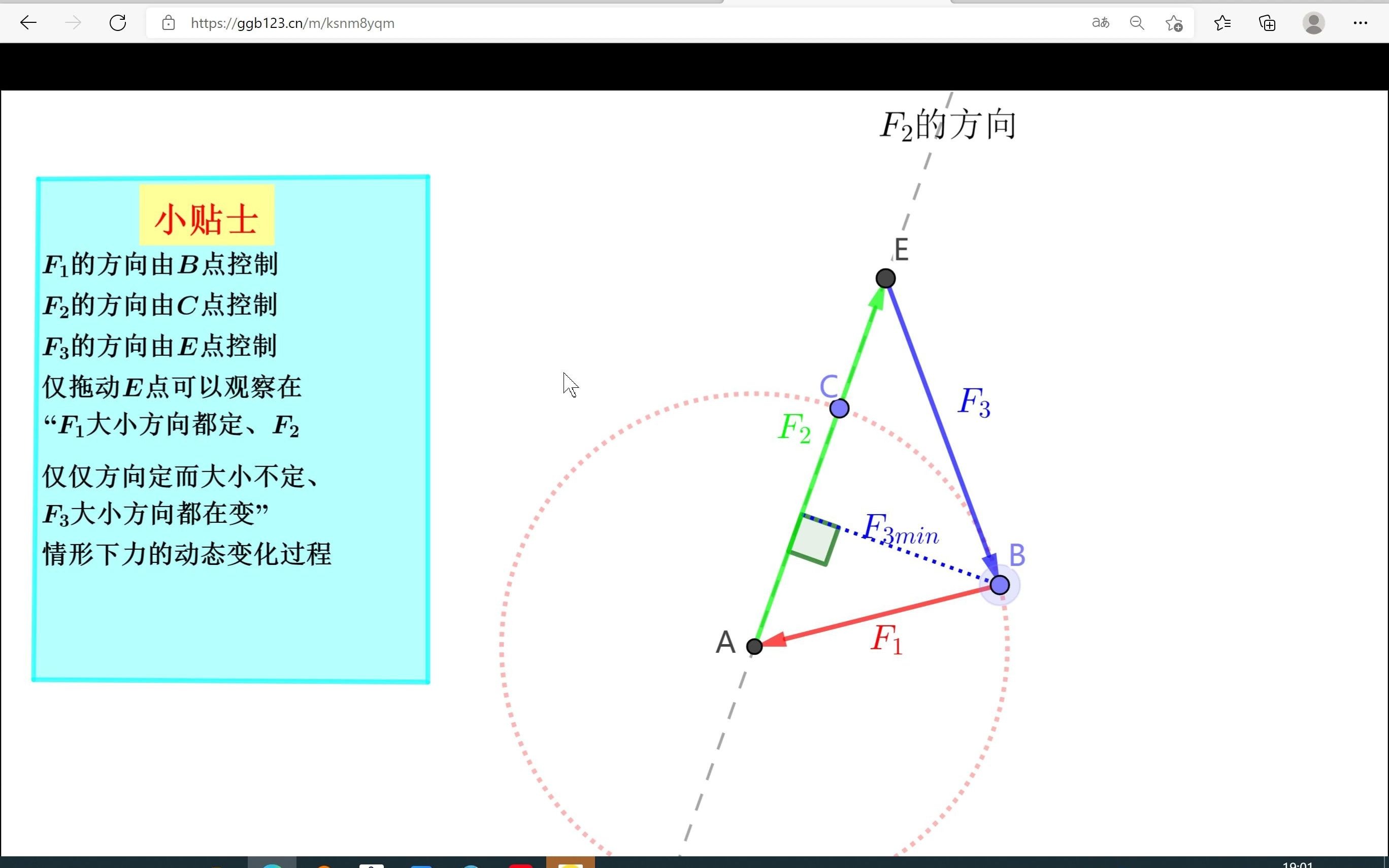Click the line '仅仅方向定而大小不定、'
This screenshot has width=1389, height=868.
pyautogui.click(x=181, y=477)
